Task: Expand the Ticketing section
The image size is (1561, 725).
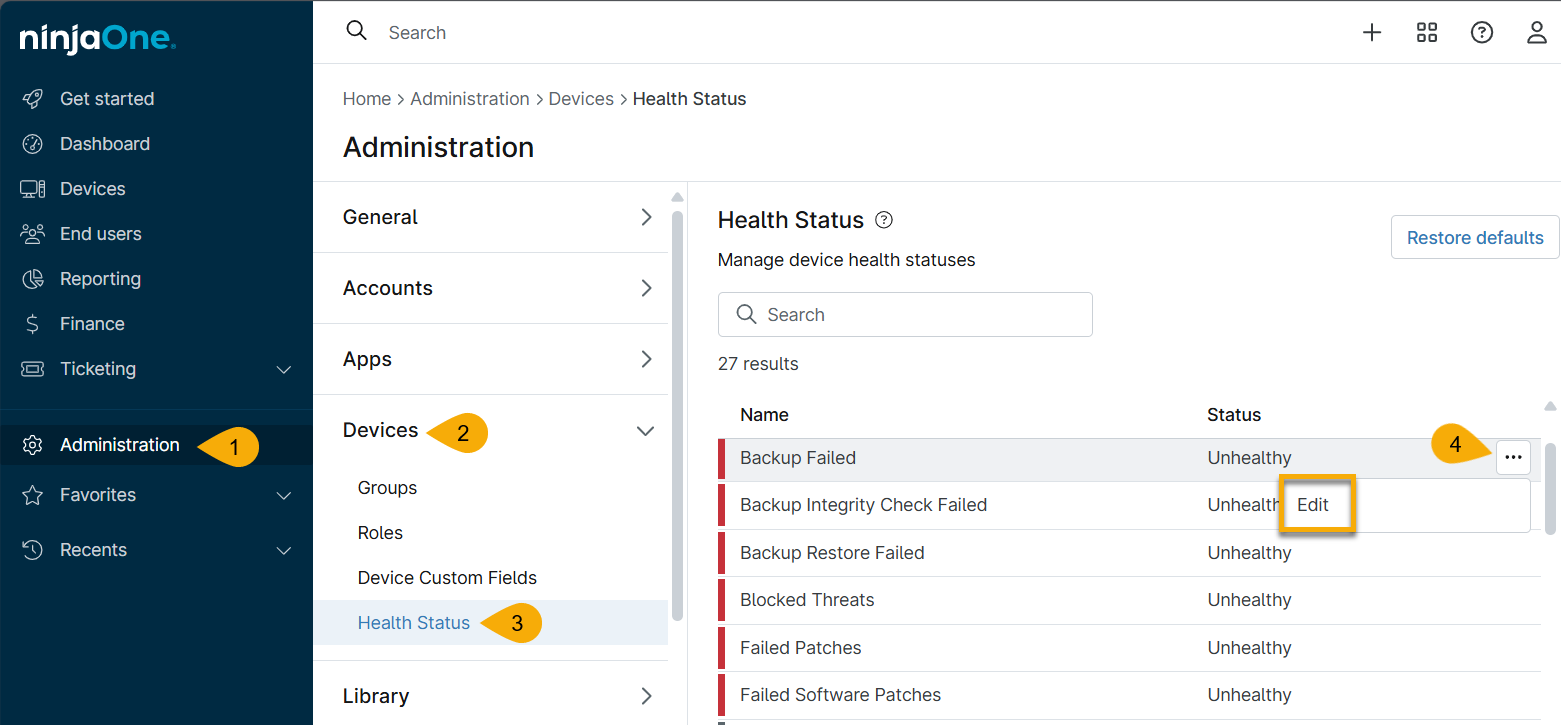Action: [283, 368]
